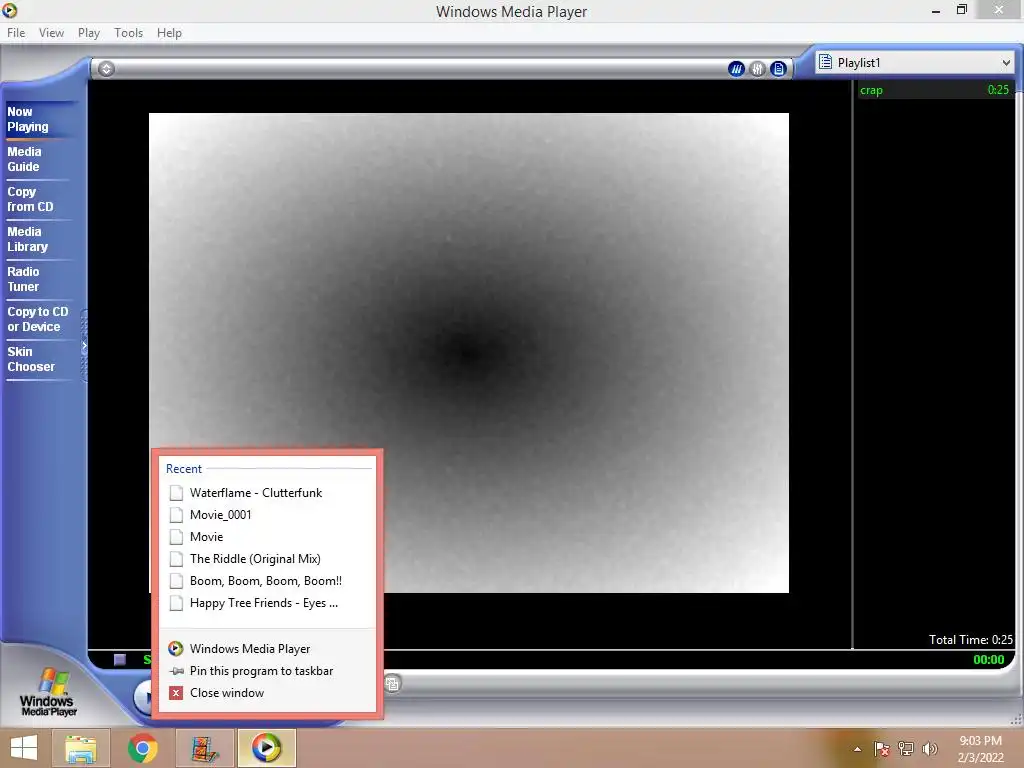Click the show menu bar toggle icon
The height and width of the screenshot is (768, 1024).
click(106, 69)
